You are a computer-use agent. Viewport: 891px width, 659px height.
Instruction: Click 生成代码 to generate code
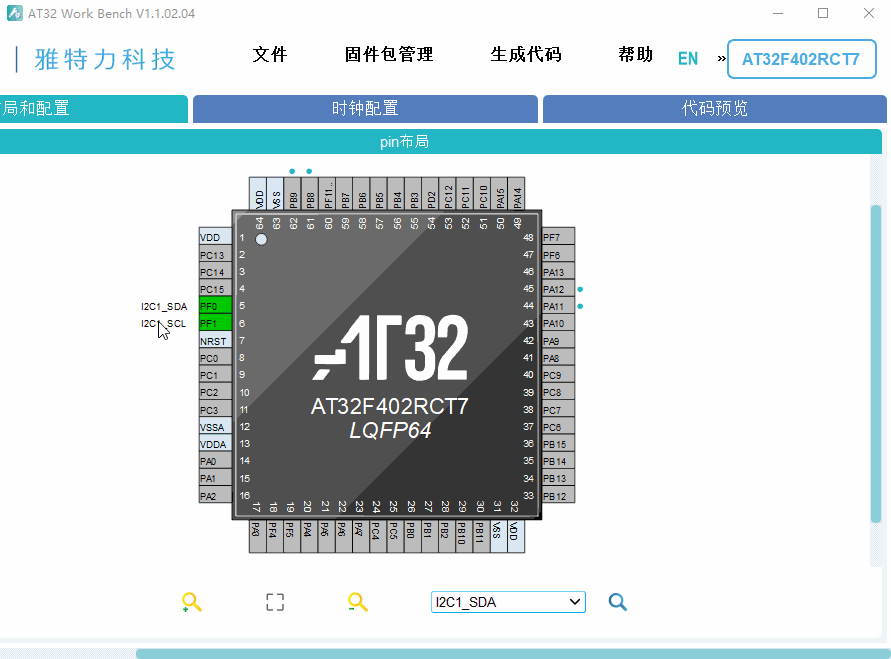click(x=525, y=55)
